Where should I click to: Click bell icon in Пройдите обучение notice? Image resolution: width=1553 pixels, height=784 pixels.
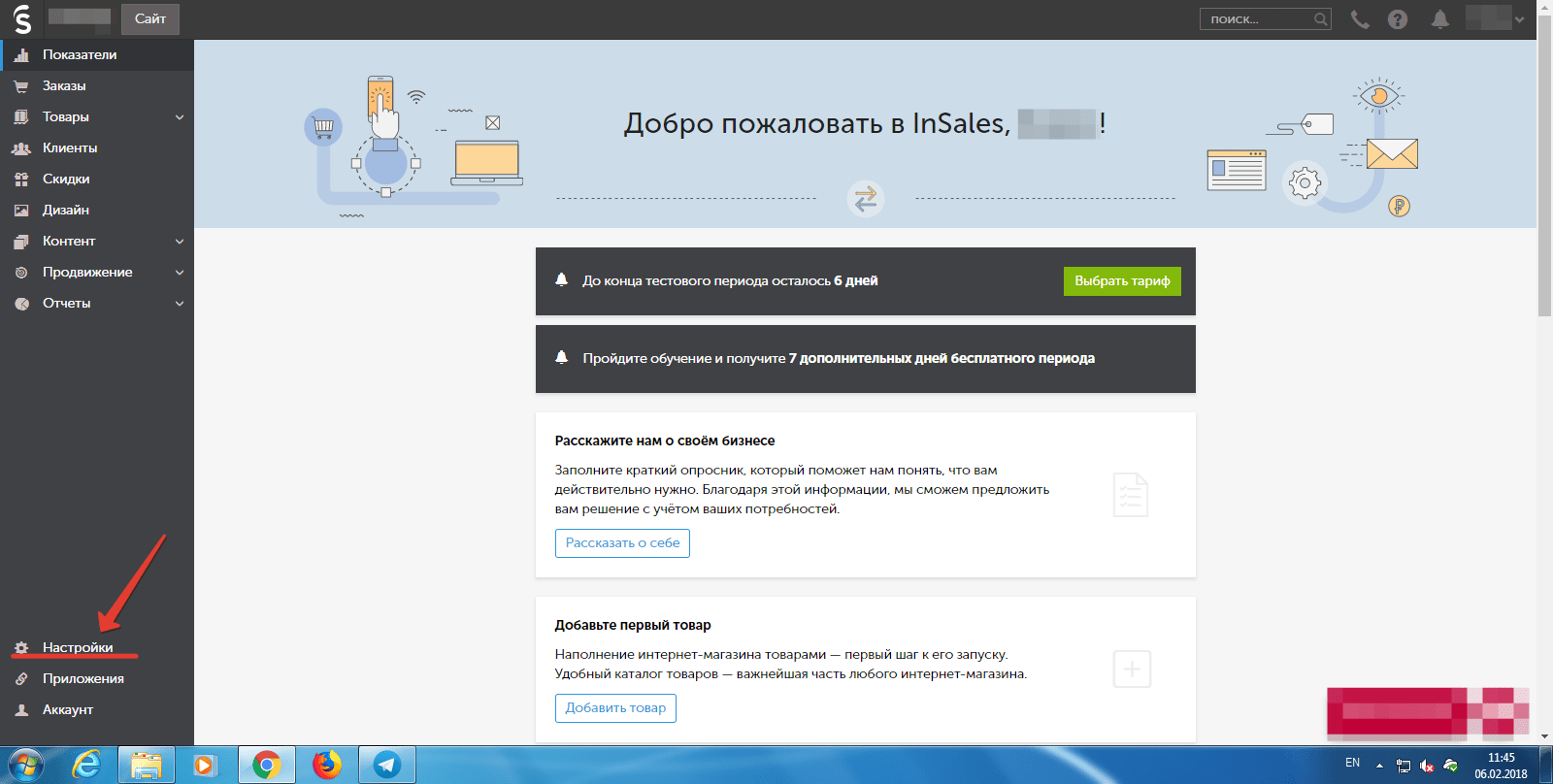(561, 357)
